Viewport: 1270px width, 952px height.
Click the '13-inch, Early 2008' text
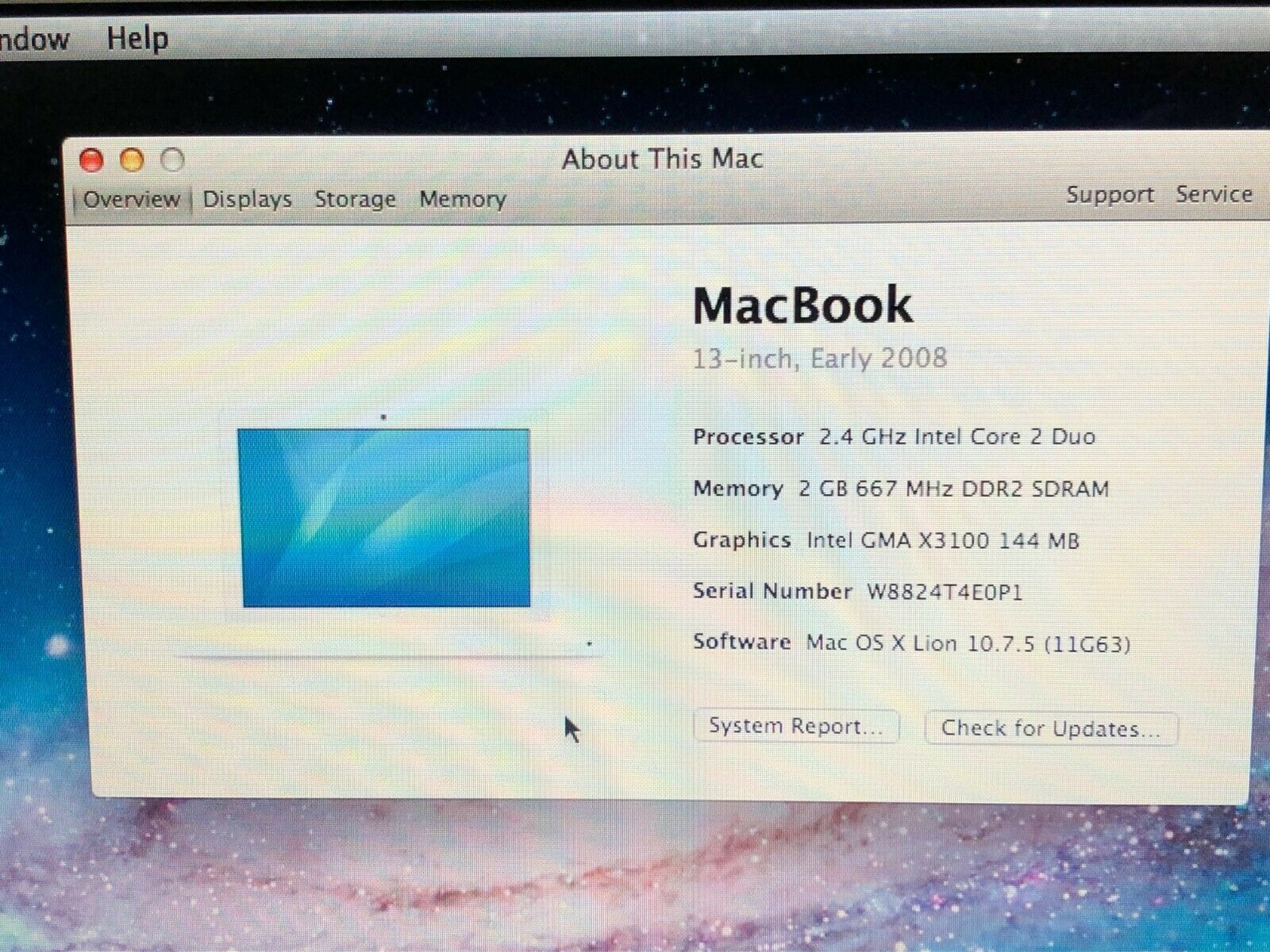(820, 359)
